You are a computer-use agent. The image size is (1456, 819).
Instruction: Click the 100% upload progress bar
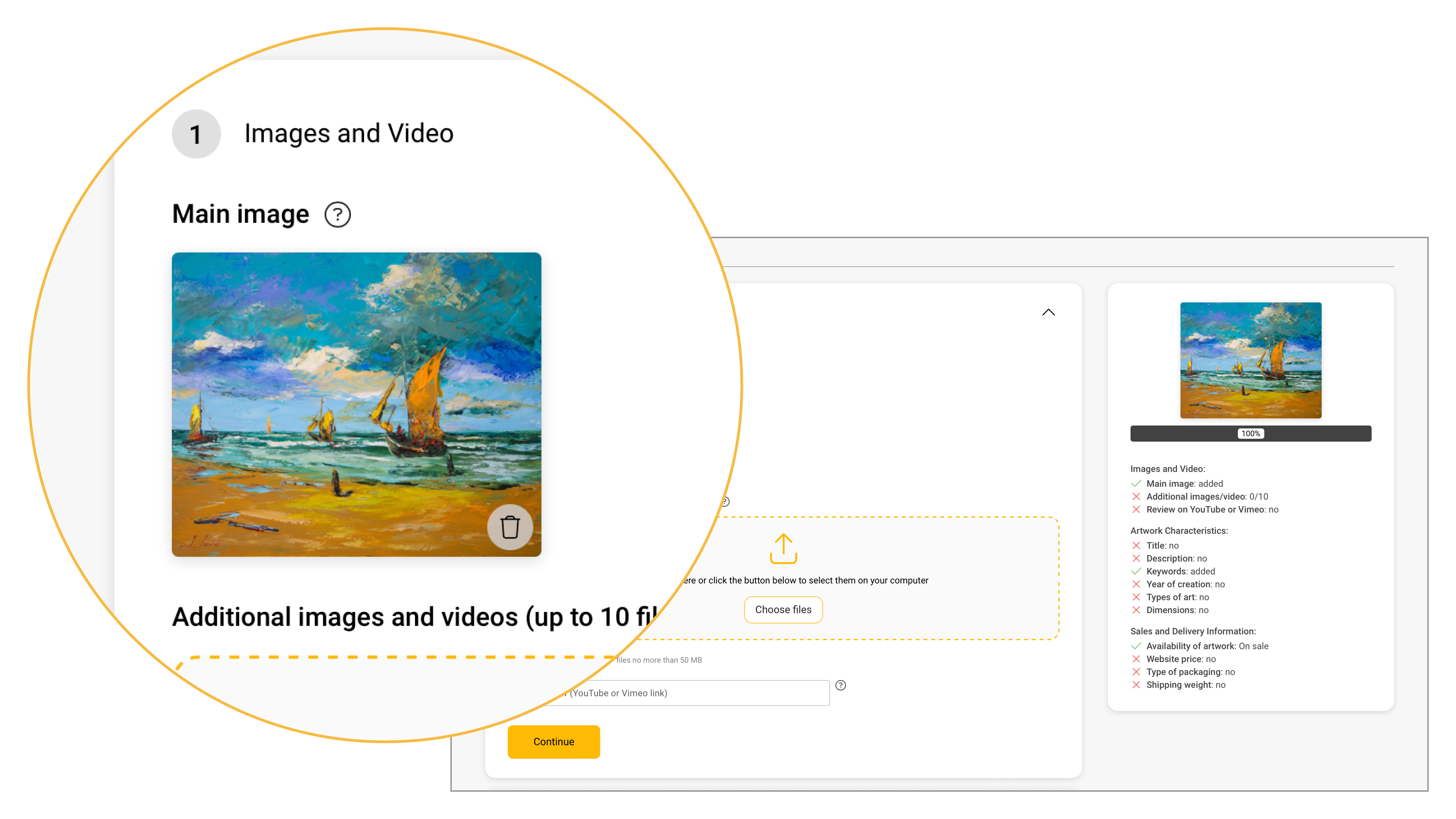tap(1250, 434)
